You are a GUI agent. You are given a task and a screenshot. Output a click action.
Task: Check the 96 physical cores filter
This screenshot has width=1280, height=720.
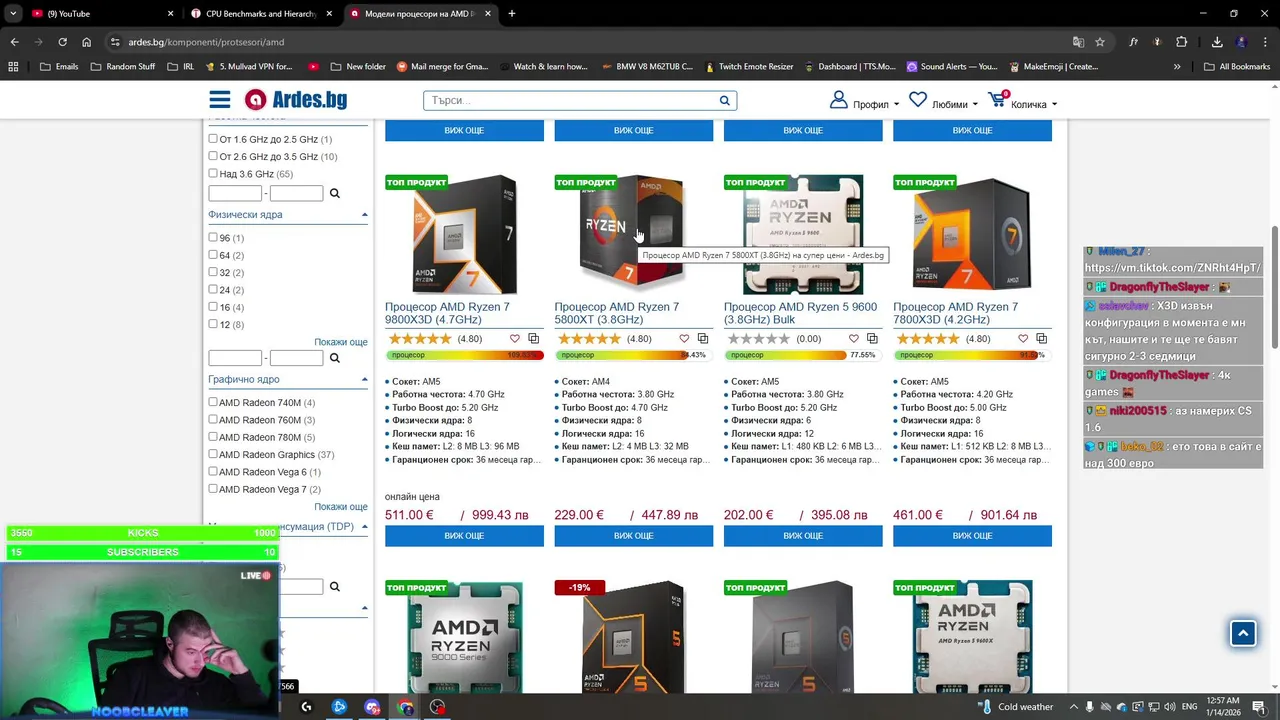(x=213, y=238)
